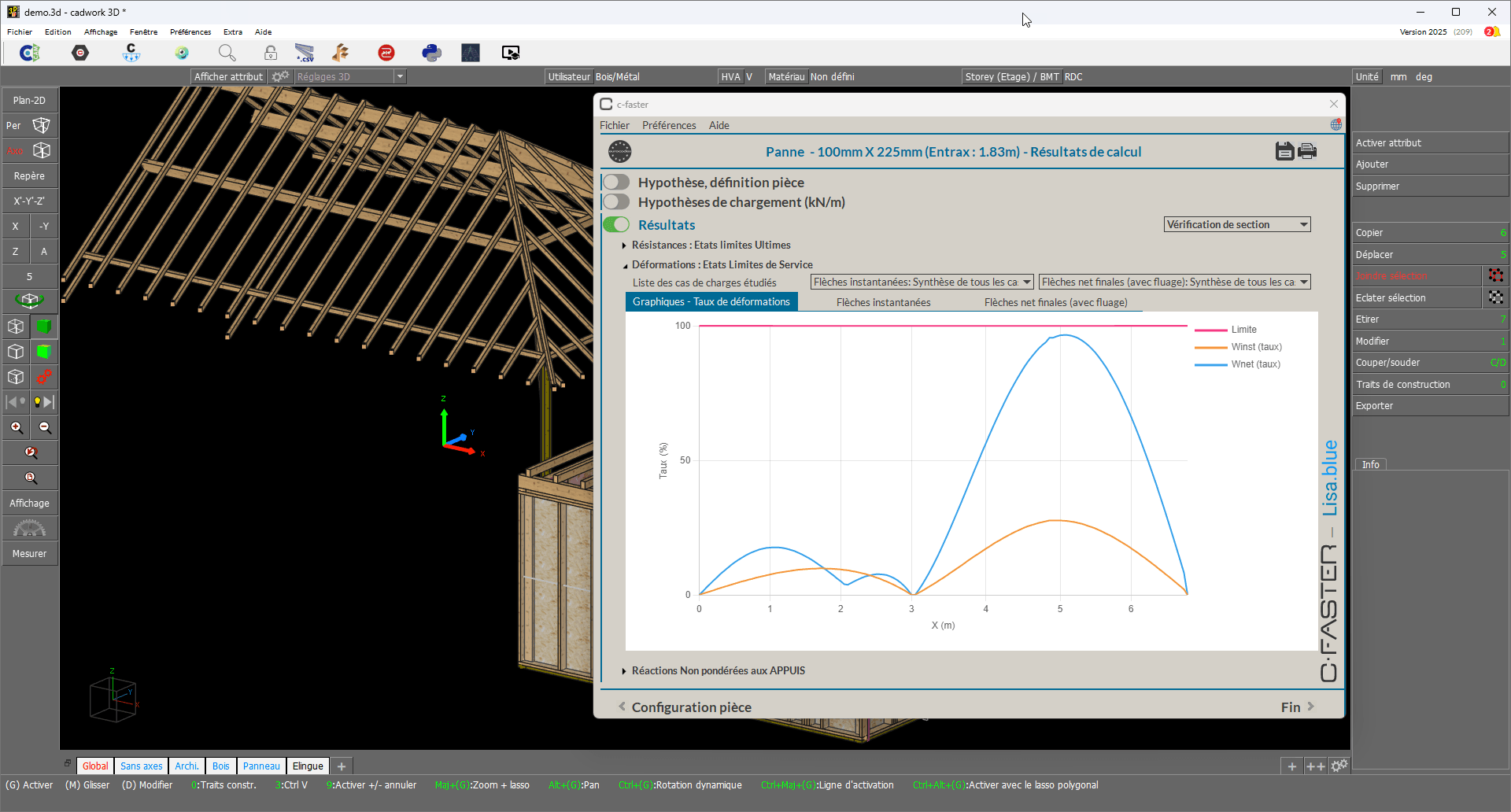This screenshot has width=1511, height=812.
Task: Click Fin to finish the c-faster wizard
Action: pyautogui.click(x=1297, y=707)
